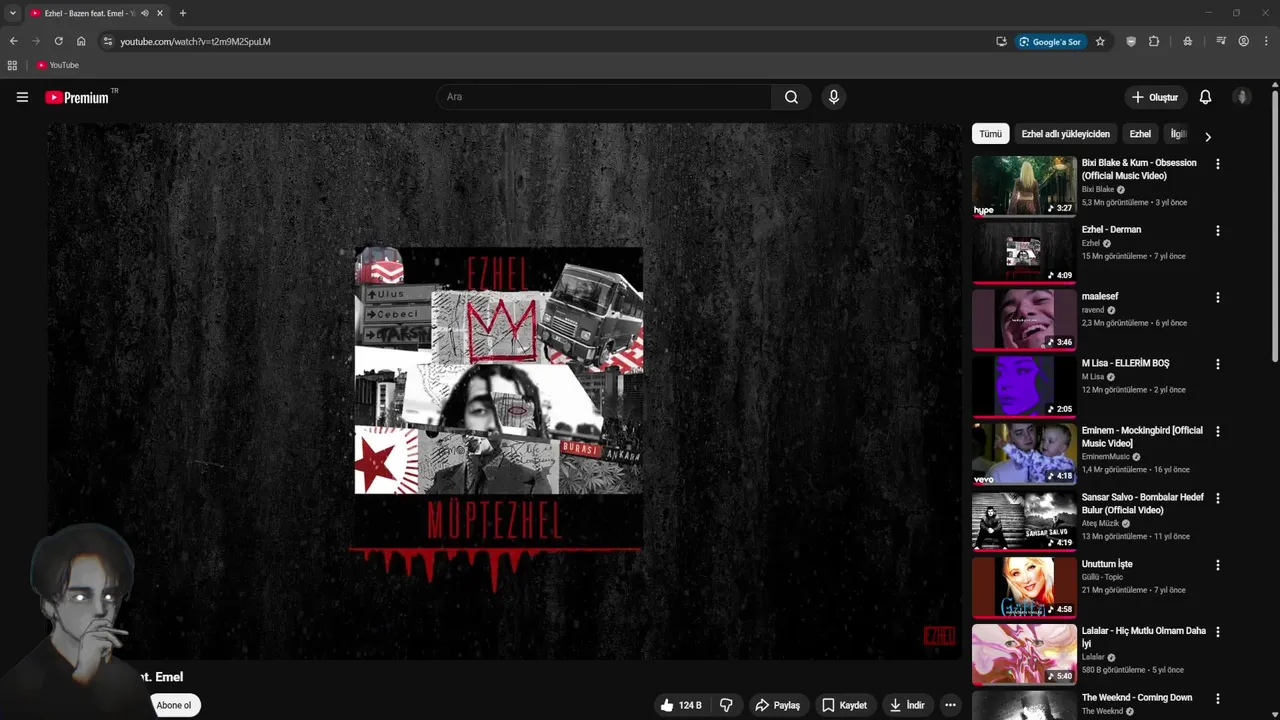Open options menu for Bixi Blake Obsession
Screen dimensions: 1280x720
point(1217,164)
